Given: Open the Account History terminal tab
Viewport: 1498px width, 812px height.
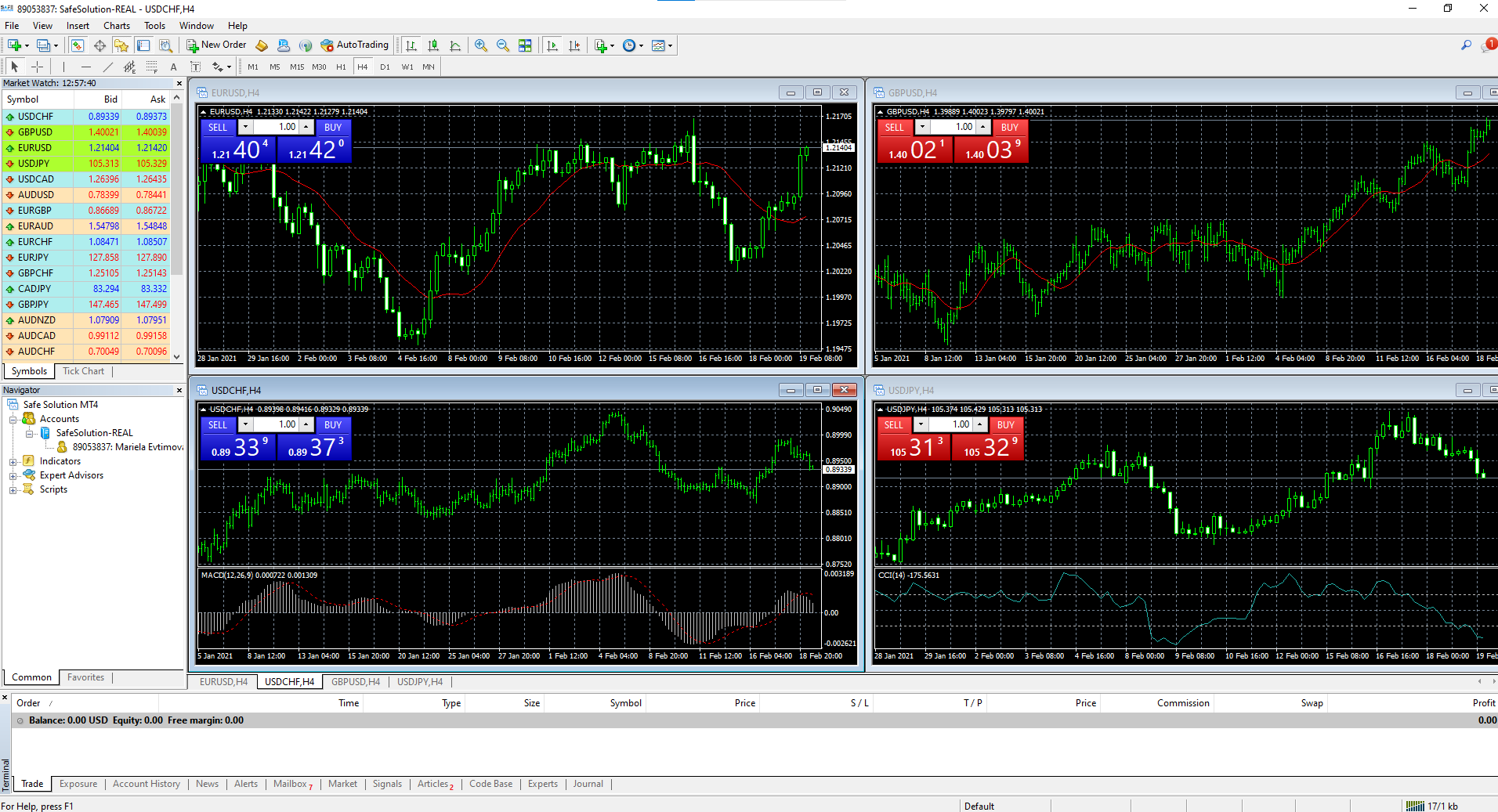Looking at the screenshot, I should point(147,784).
